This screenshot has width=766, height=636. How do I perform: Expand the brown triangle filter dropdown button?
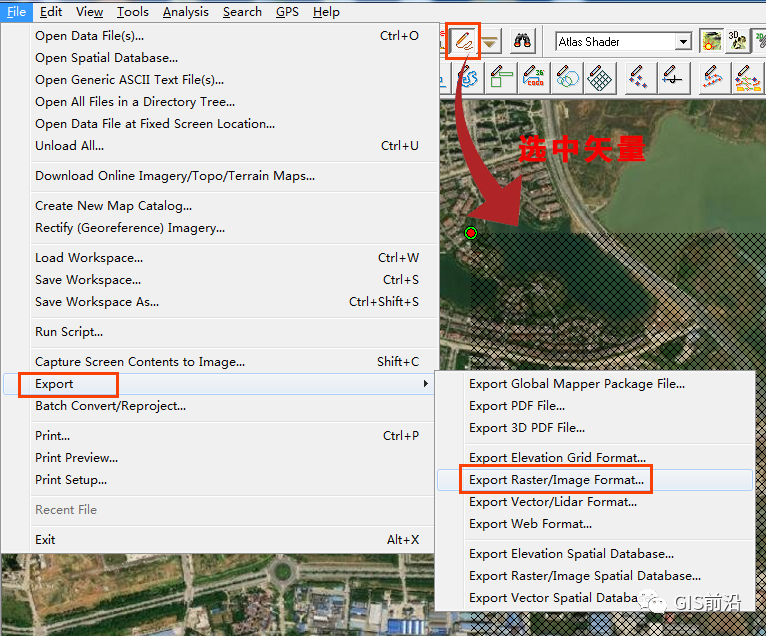coord(489,42)
